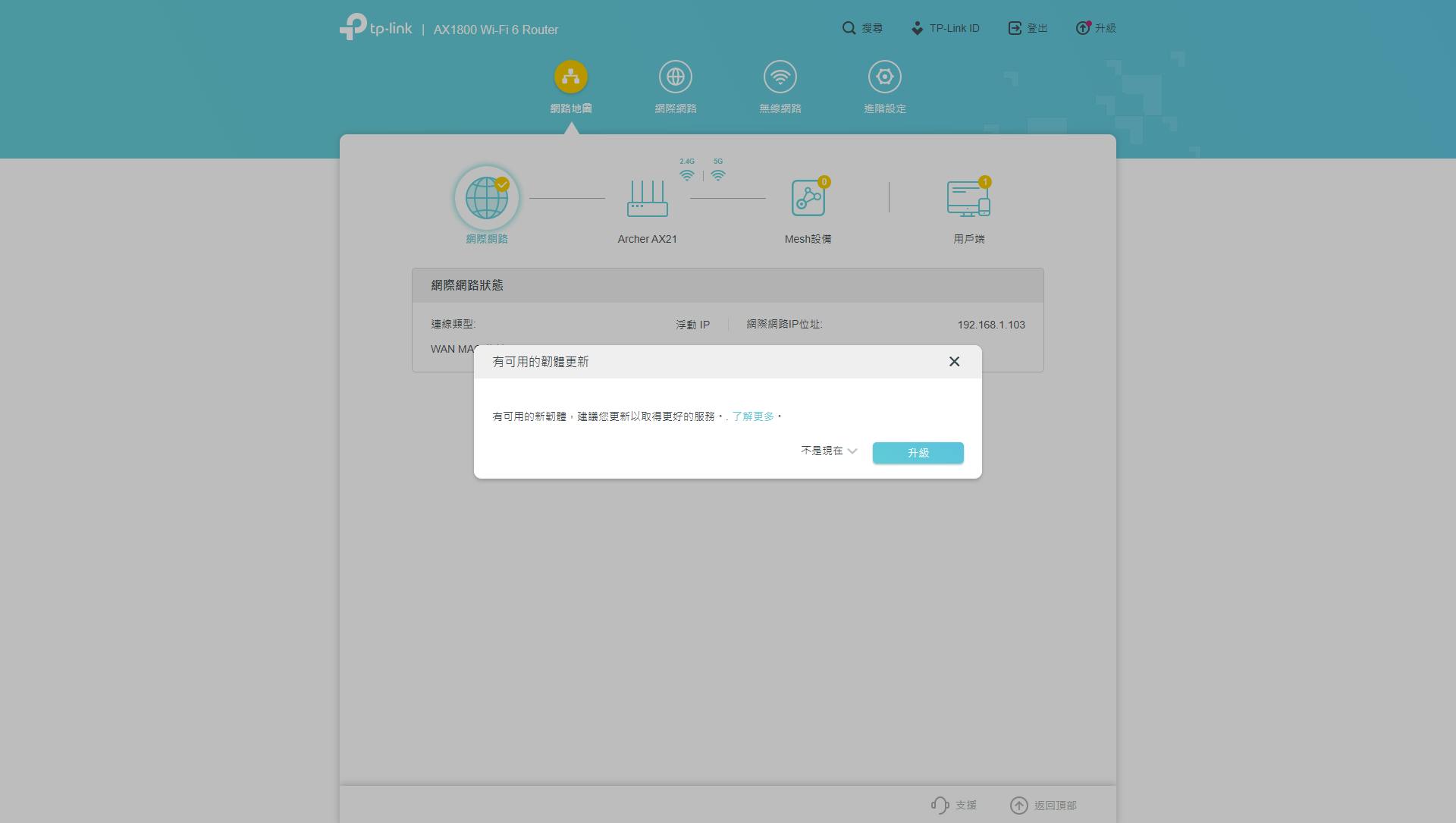The height and width of the screenshot is (823, 1456).
Task: Click the 5G Wi-Fi signal icon
Action: 718,175
